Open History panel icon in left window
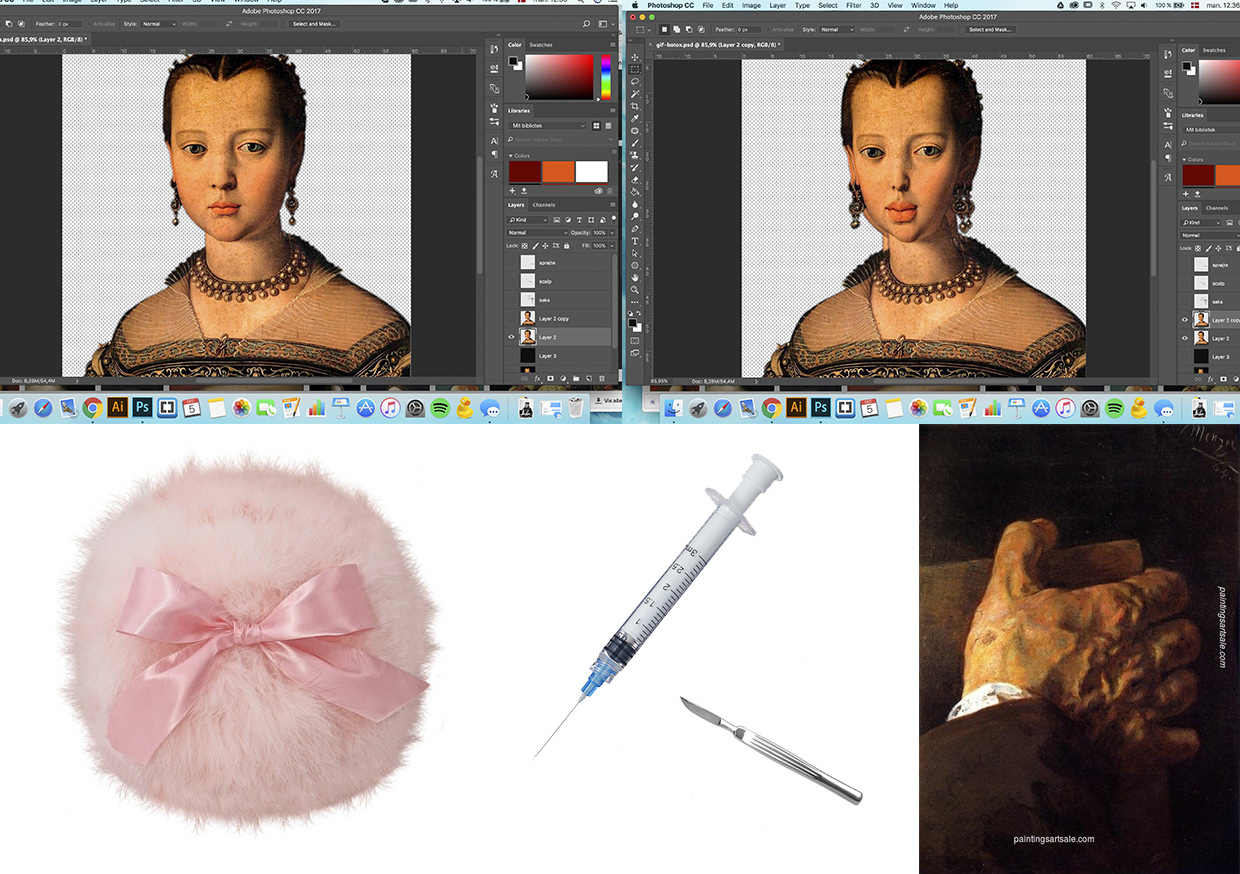This screenshot has height=874, width=1240. (494, 49)
